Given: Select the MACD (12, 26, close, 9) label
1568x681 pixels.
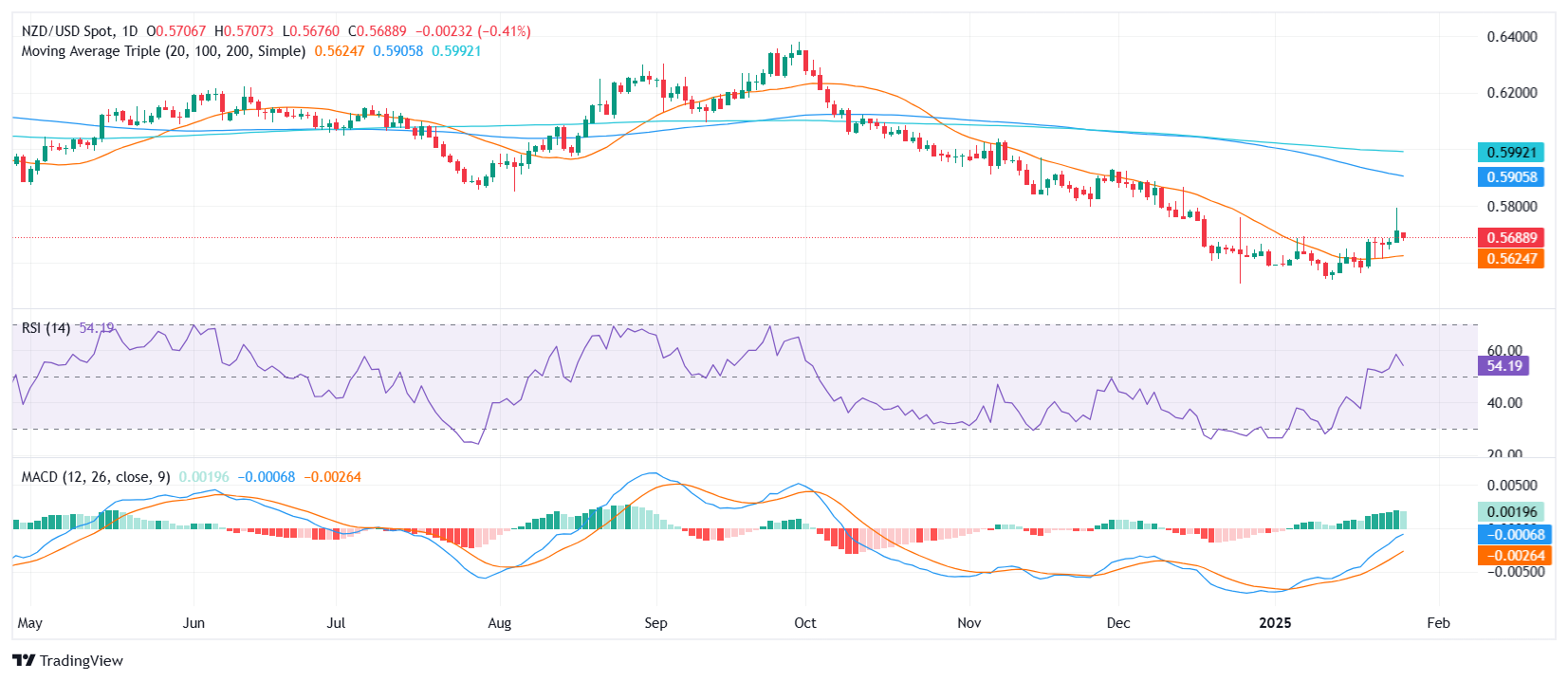Looking at the screenshot, I should pos(96,477).
